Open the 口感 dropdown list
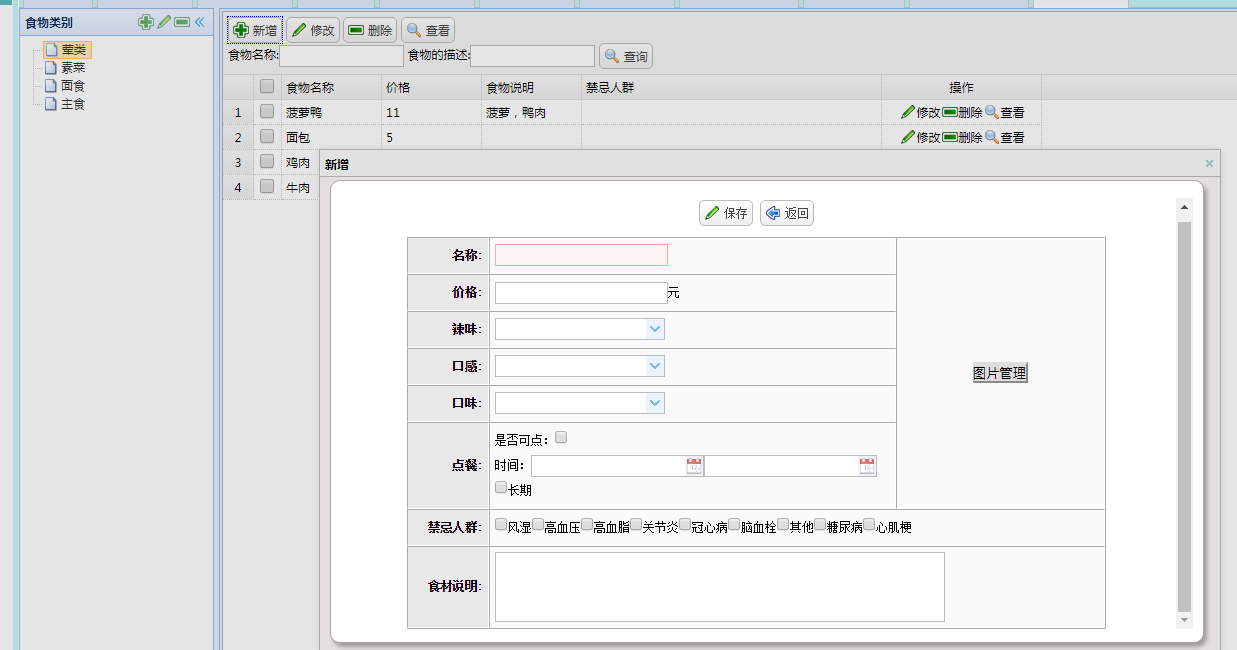Screen dimensions: 1237x650 pos(655,366)
